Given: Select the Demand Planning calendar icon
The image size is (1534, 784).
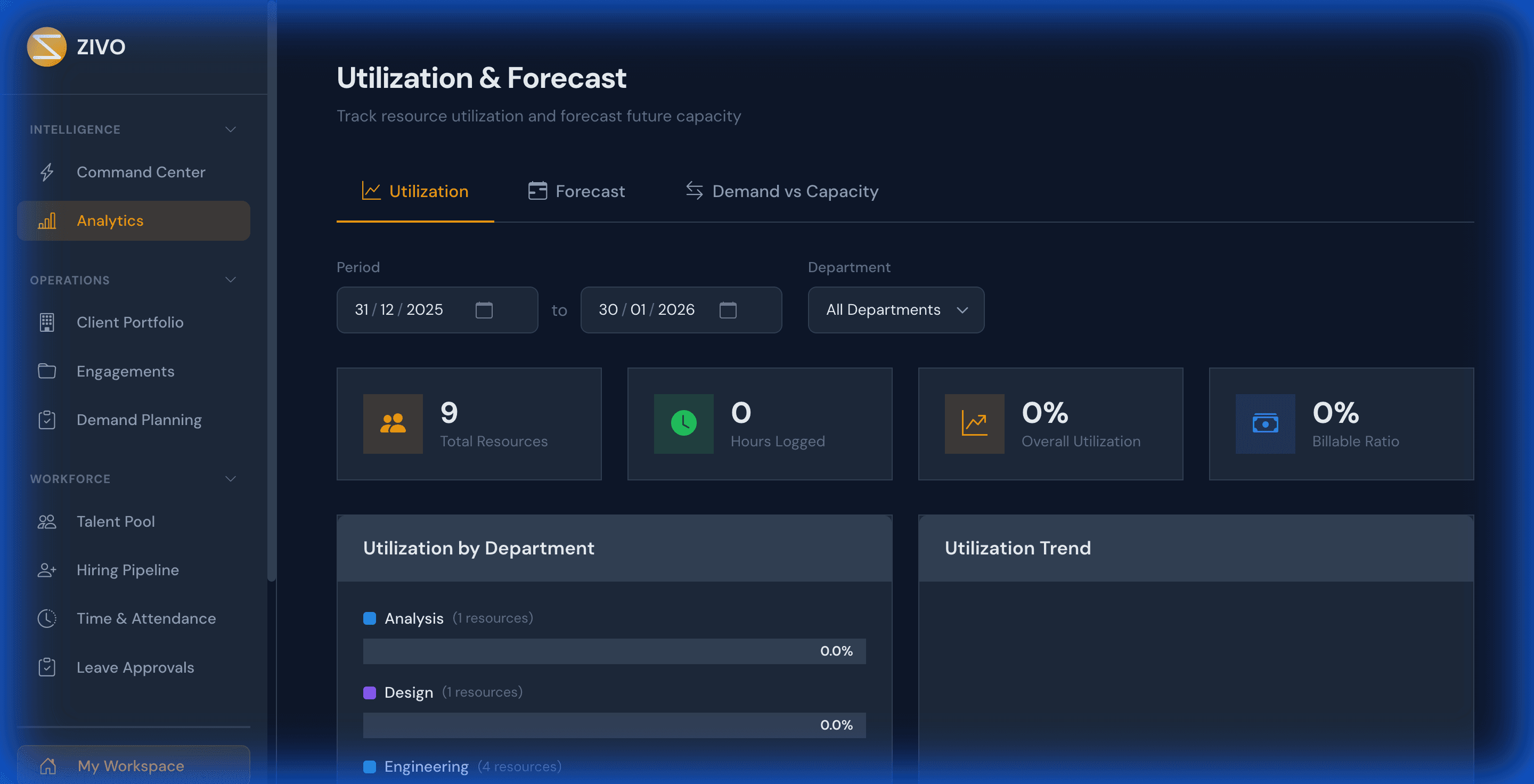Looking at the screenshot, I should click(47, 420).
